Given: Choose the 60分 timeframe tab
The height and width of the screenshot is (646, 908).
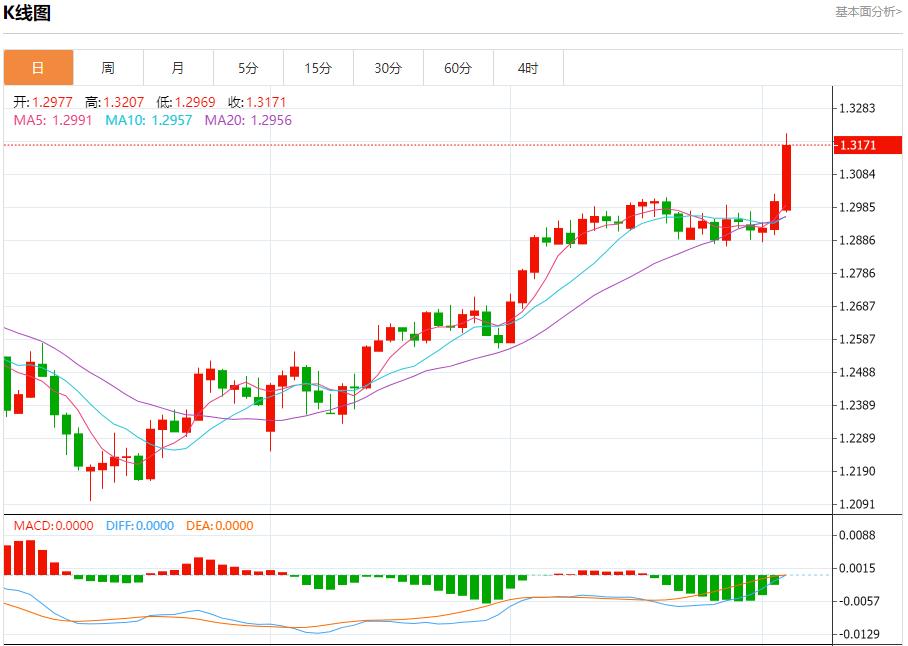Looking at the screenshot, I should pyautogui.click(x=458, y=68).
